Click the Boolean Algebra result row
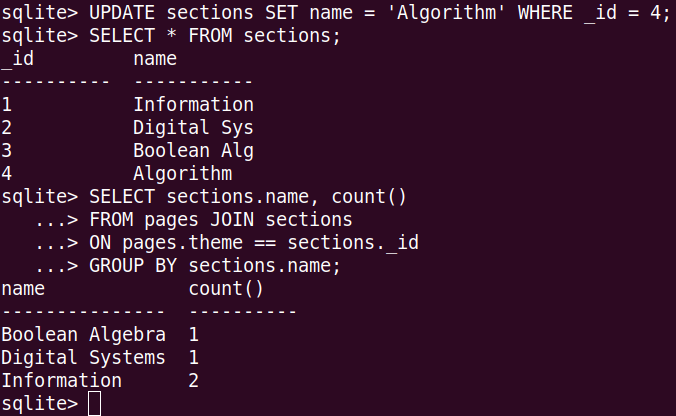Screen dimensions: 676x416 [x=83, y=335]
